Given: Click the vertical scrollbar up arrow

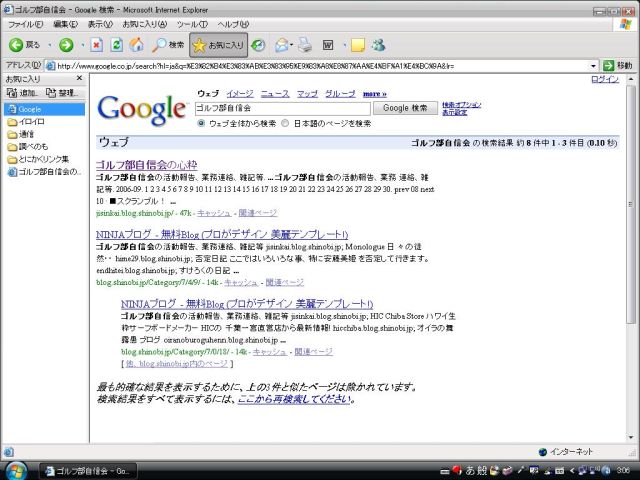Looking at the screenshot, I should click(631, 79).
